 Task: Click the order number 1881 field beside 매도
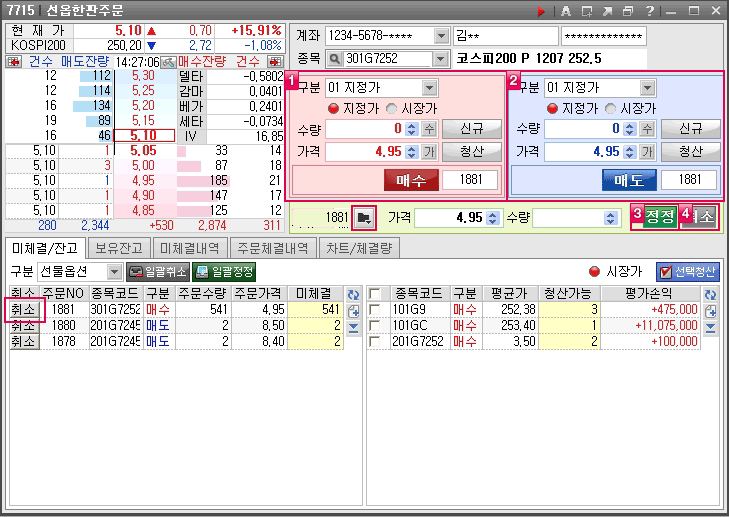689,180
